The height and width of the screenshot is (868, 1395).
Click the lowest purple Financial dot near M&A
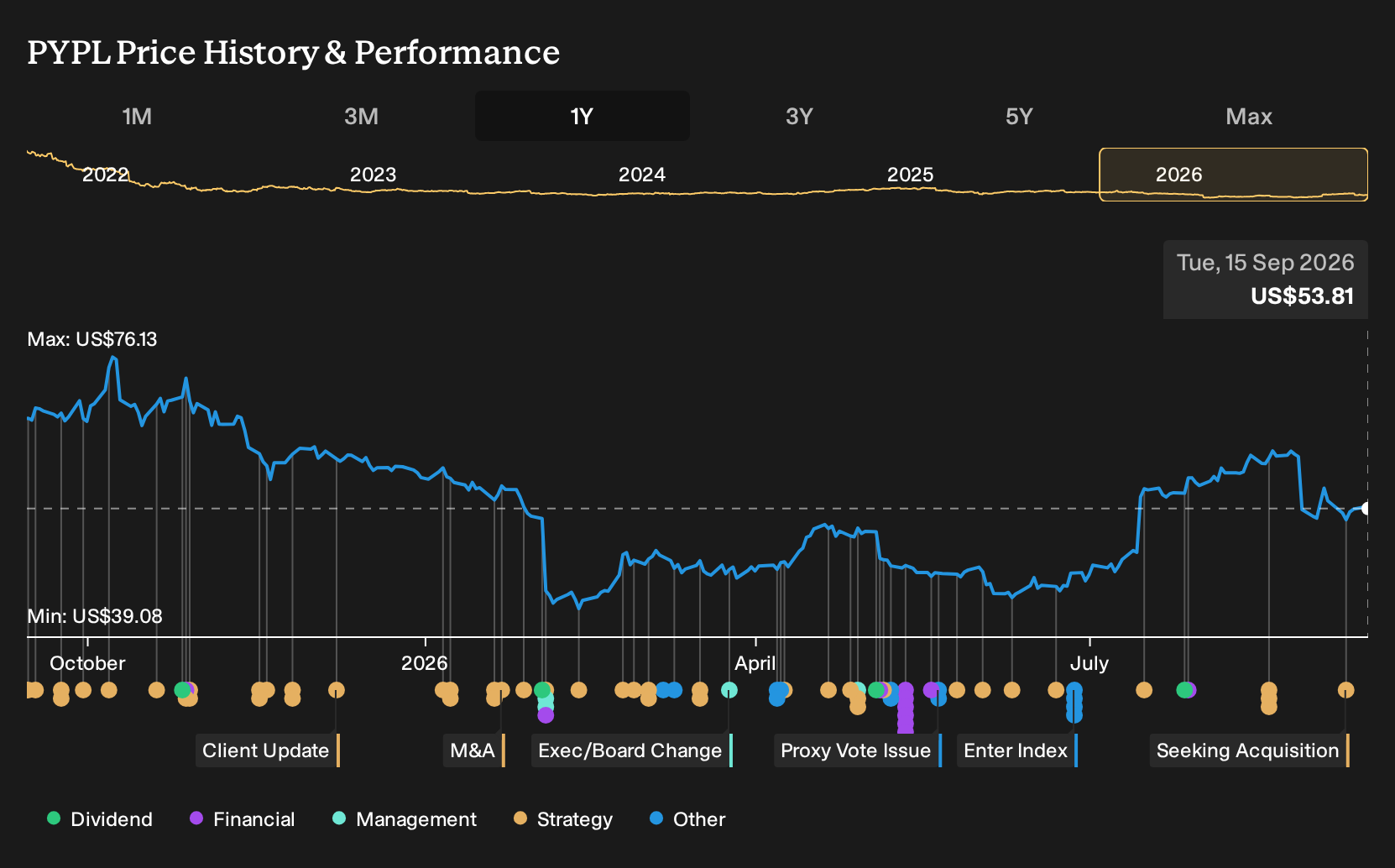click(x=546, y=715)
